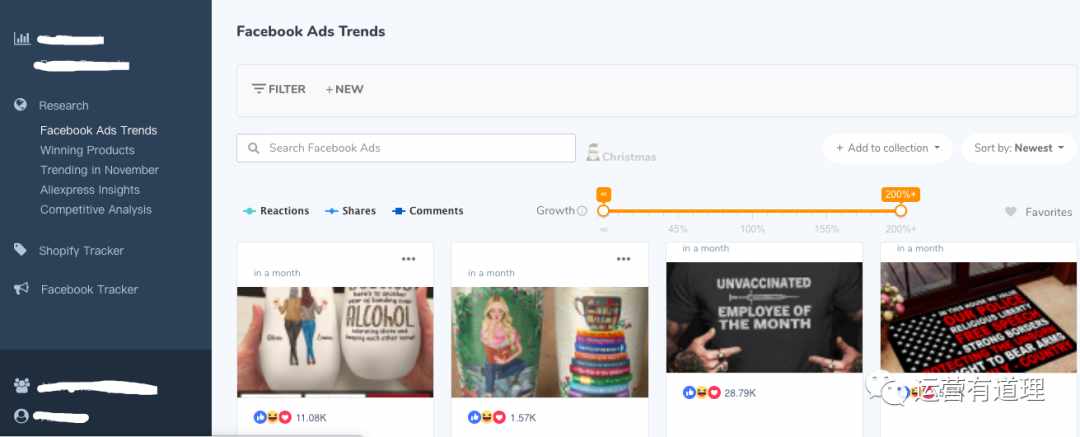This screenshot has height=437, width=1080.
Task: Click the 155% label under Growth slider
Action: pyautogui.click(x=827, y=229)
